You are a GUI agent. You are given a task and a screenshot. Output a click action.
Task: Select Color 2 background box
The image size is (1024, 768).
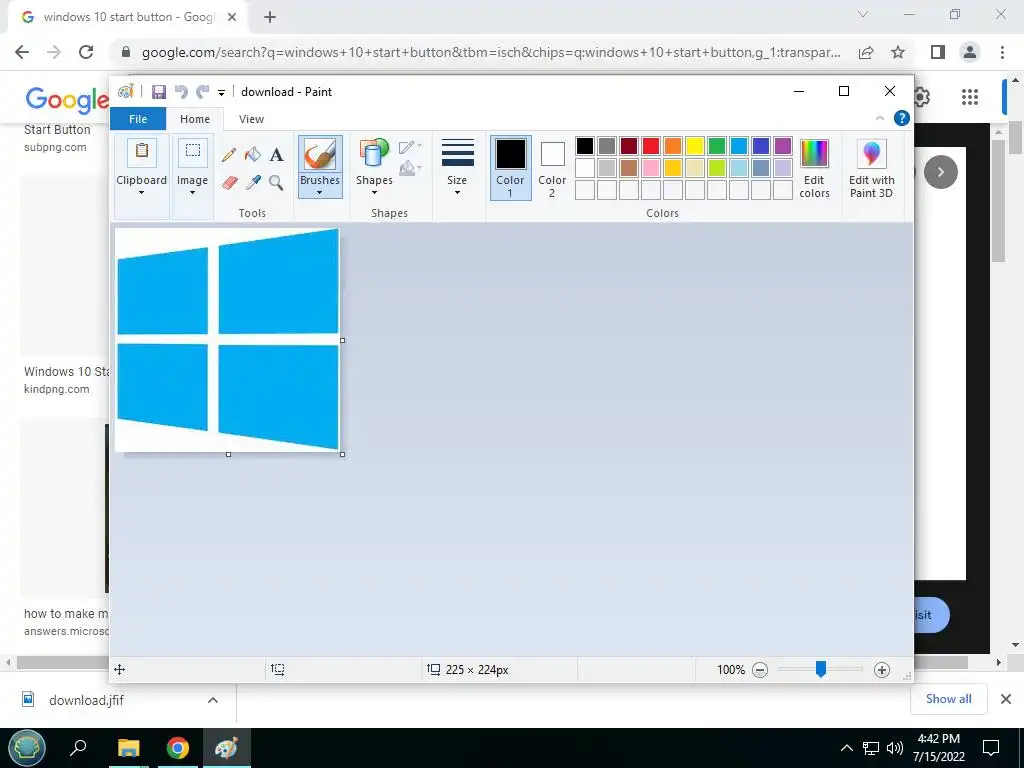tap(552, 168)
